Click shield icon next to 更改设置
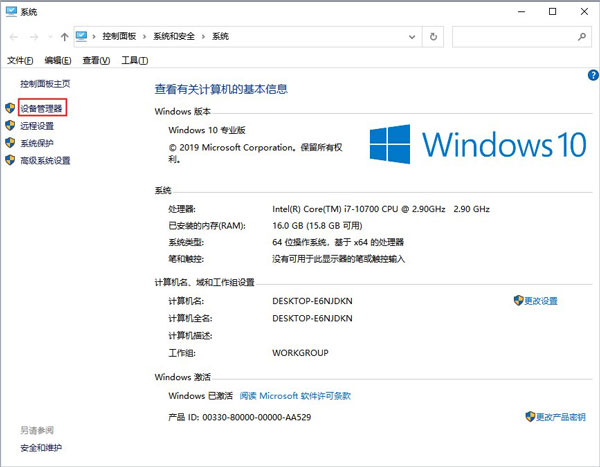Screen dimensions: 600x467 518,300
